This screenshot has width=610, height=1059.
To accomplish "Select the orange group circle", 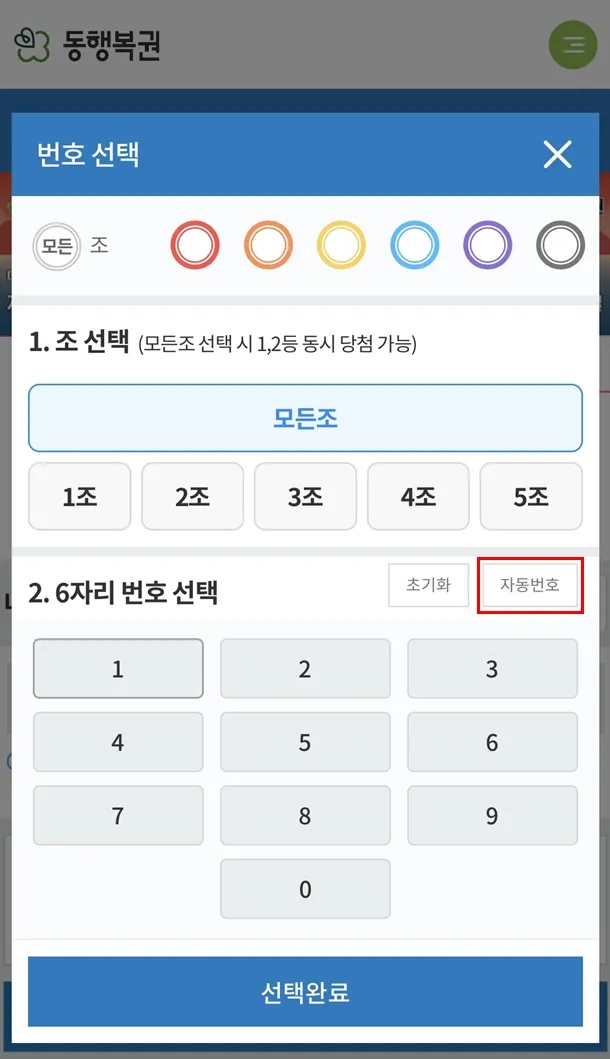I will pos(268,244).
